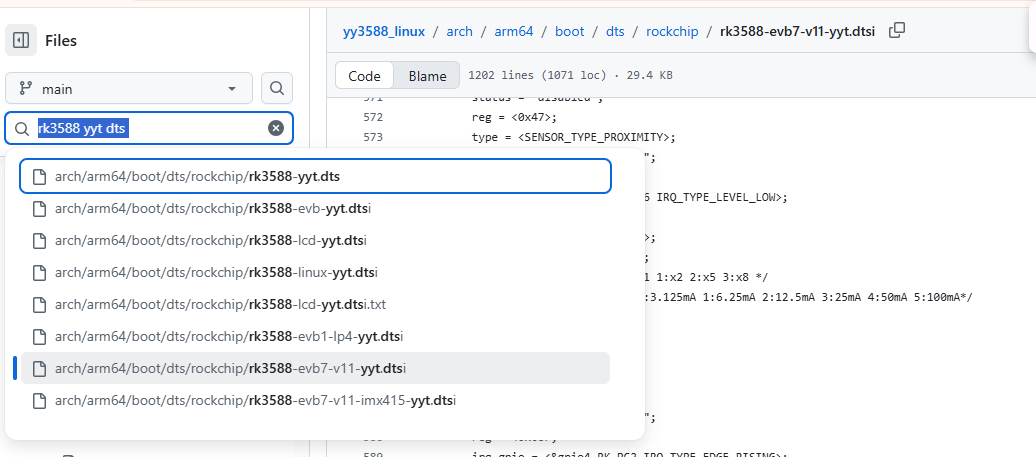Switch to the Code tab
The image size is (1036, 457).
pos(365,76)
